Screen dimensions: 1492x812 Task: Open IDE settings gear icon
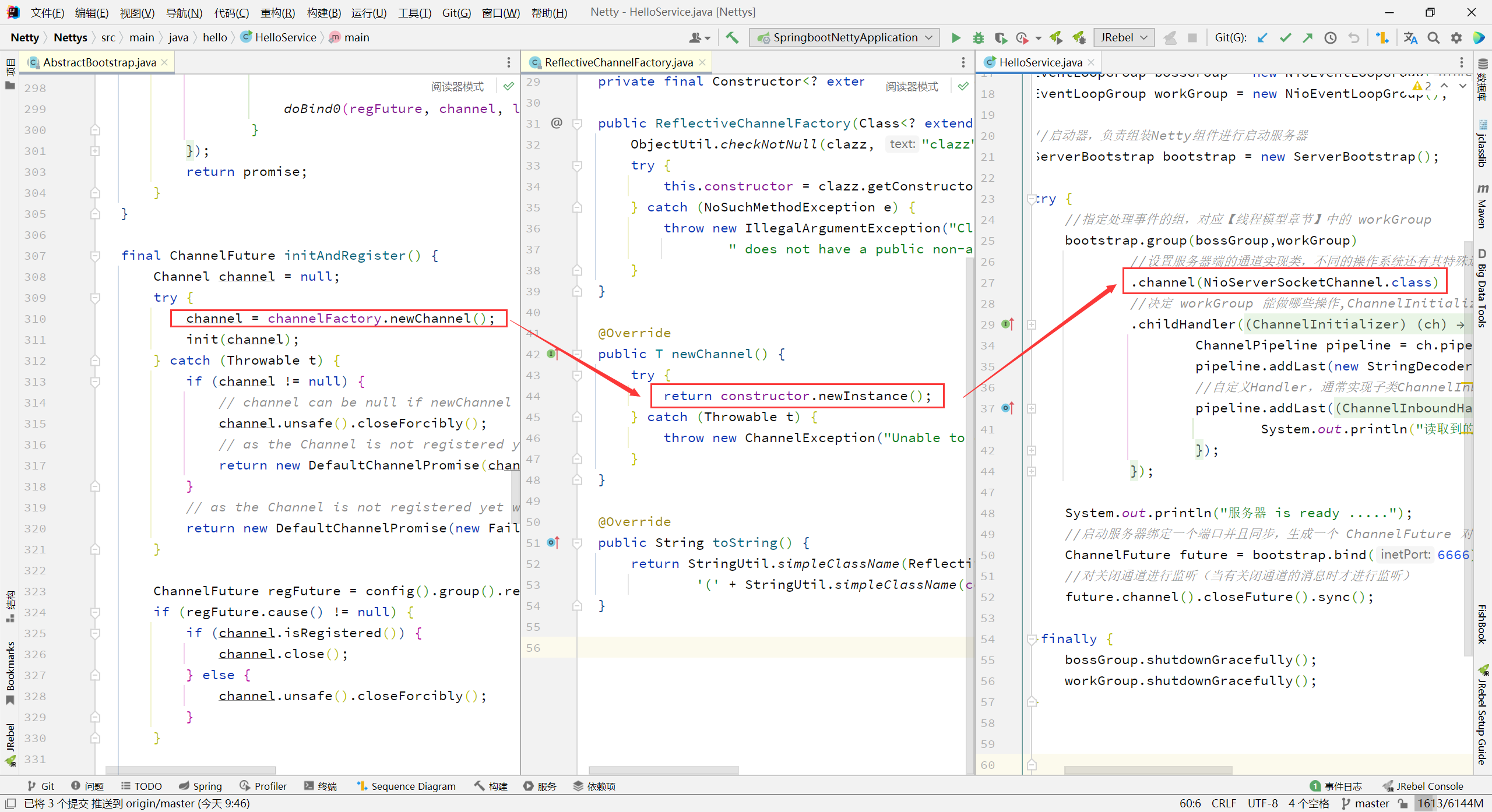1456,38
